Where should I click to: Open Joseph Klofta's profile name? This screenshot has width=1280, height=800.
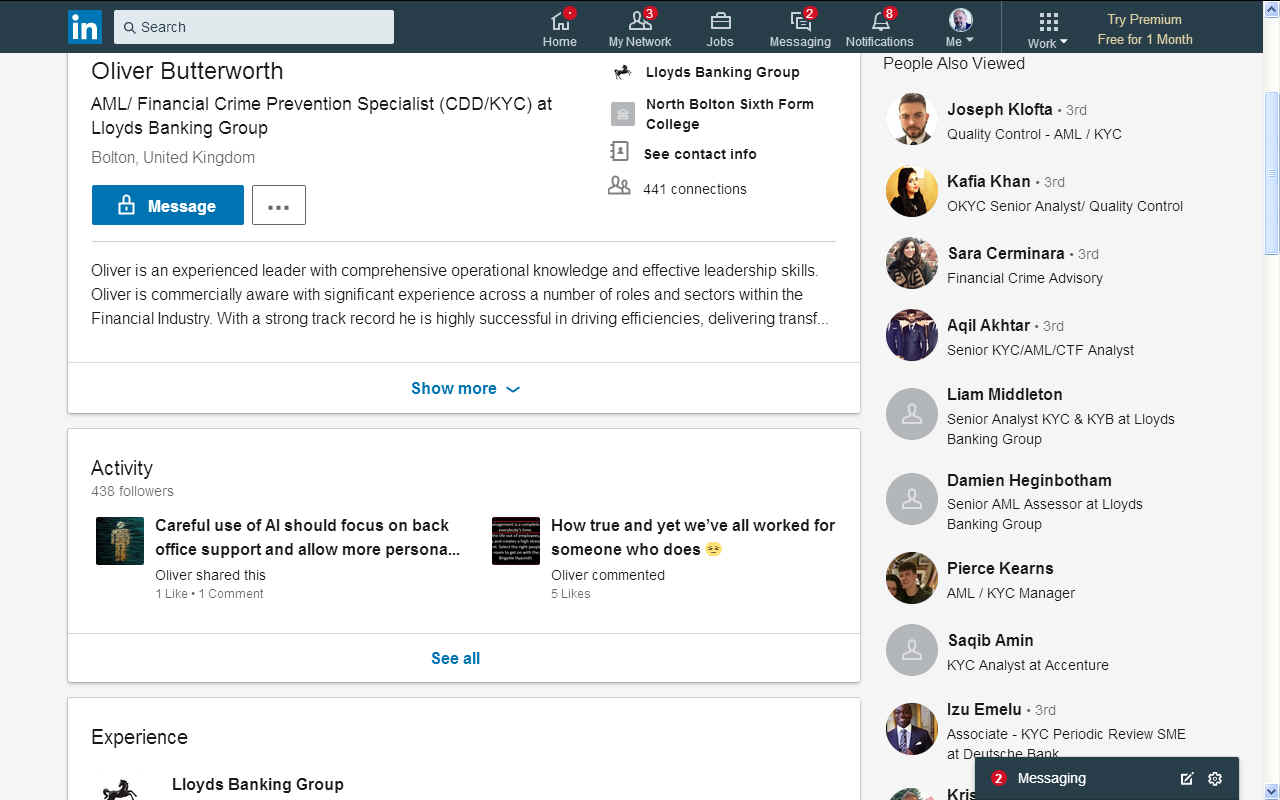click(x=1000, y=109)
